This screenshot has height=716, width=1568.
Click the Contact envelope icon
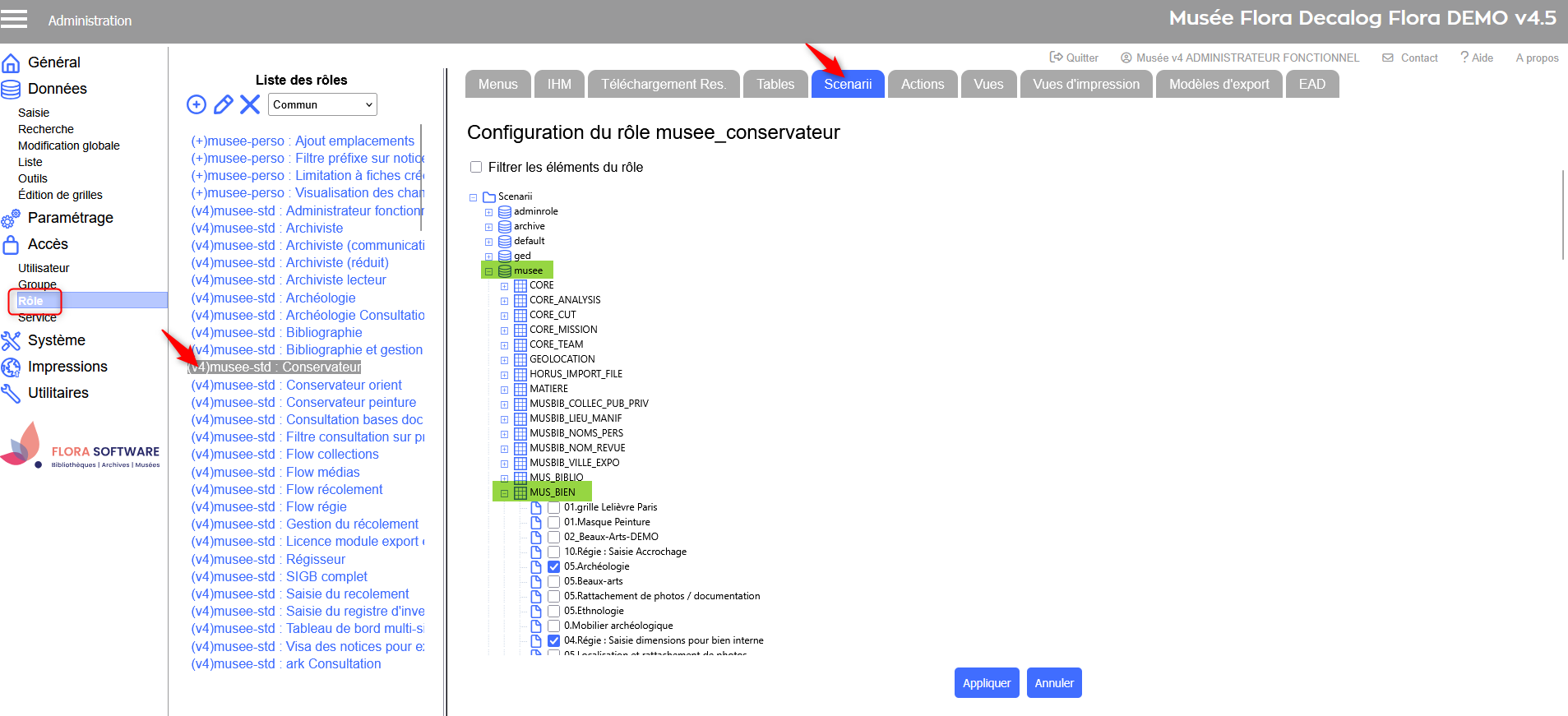click(1388, 58)
